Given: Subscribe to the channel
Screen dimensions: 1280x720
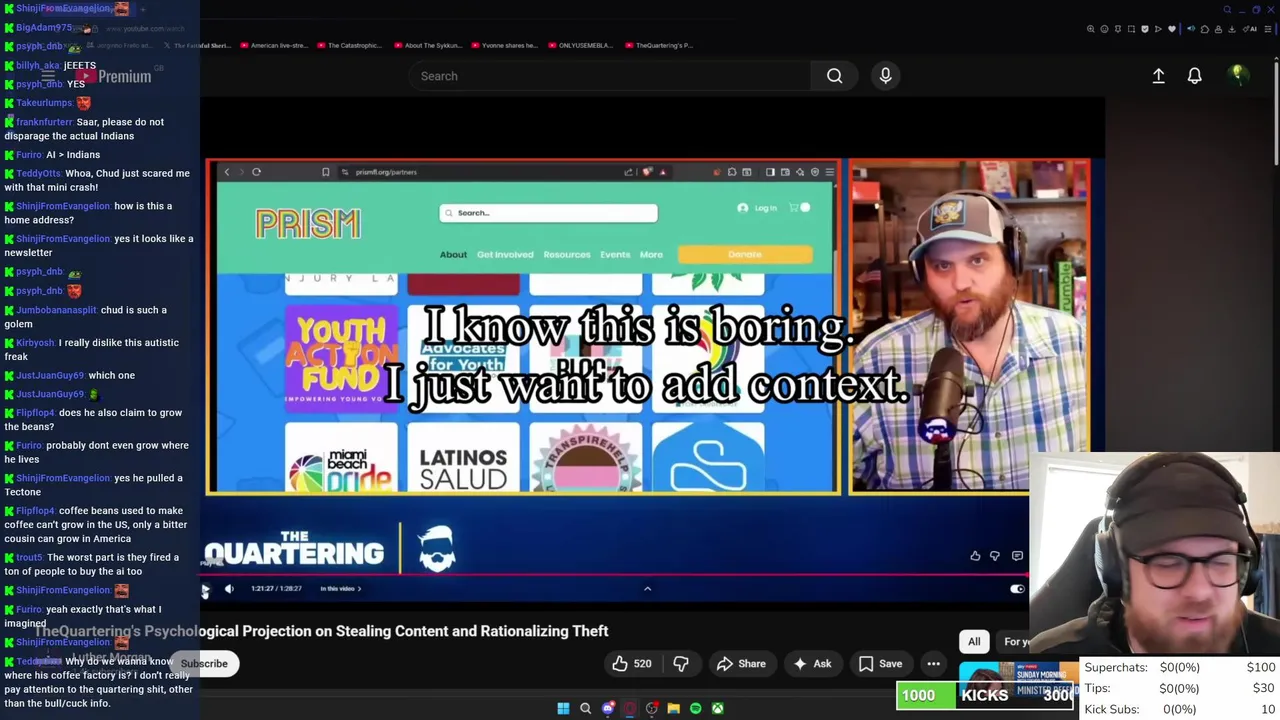Looking at the screenshot, I should coord(204,664).
